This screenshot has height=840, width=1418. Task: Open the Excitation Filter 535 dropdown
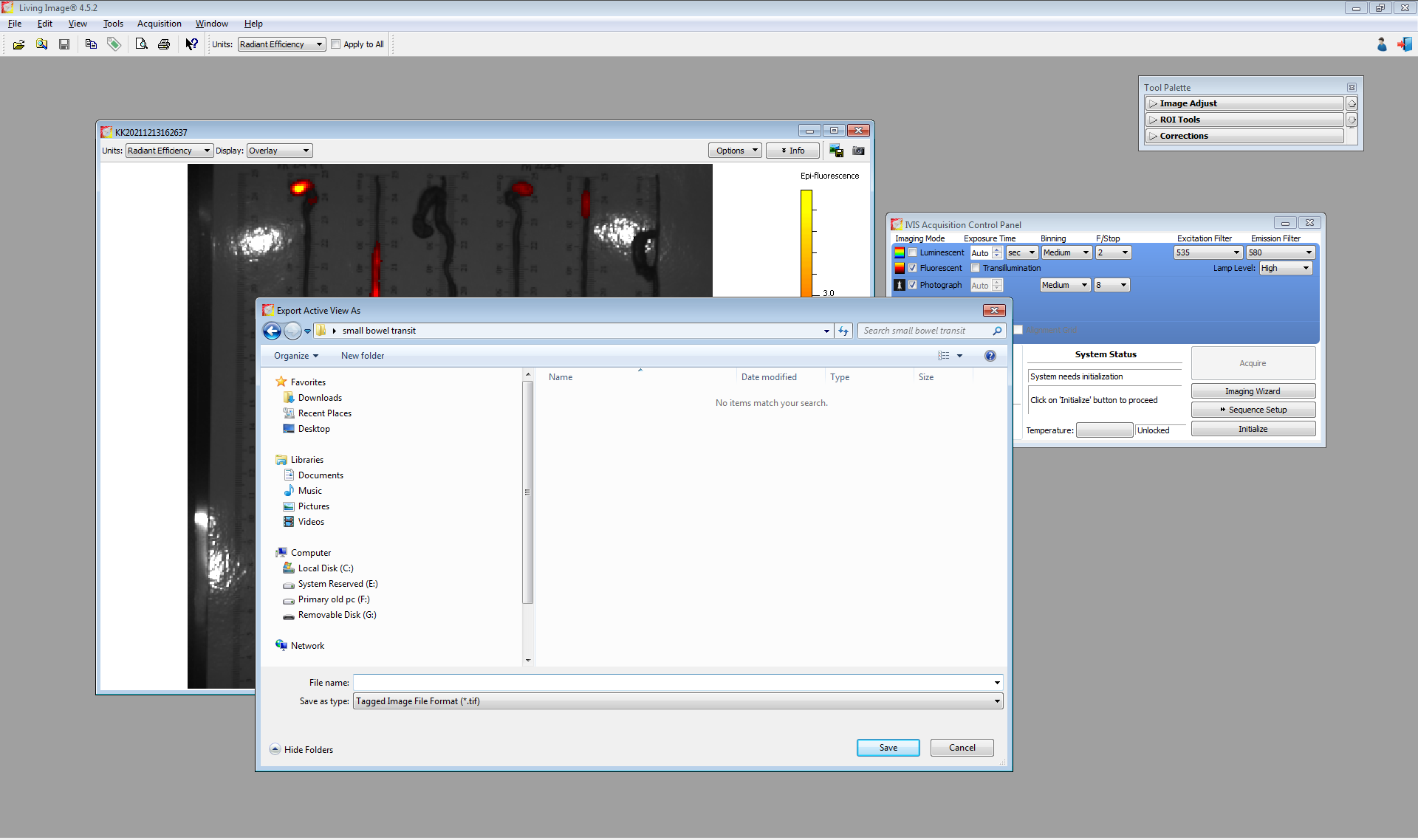[x=1208, y=252]
